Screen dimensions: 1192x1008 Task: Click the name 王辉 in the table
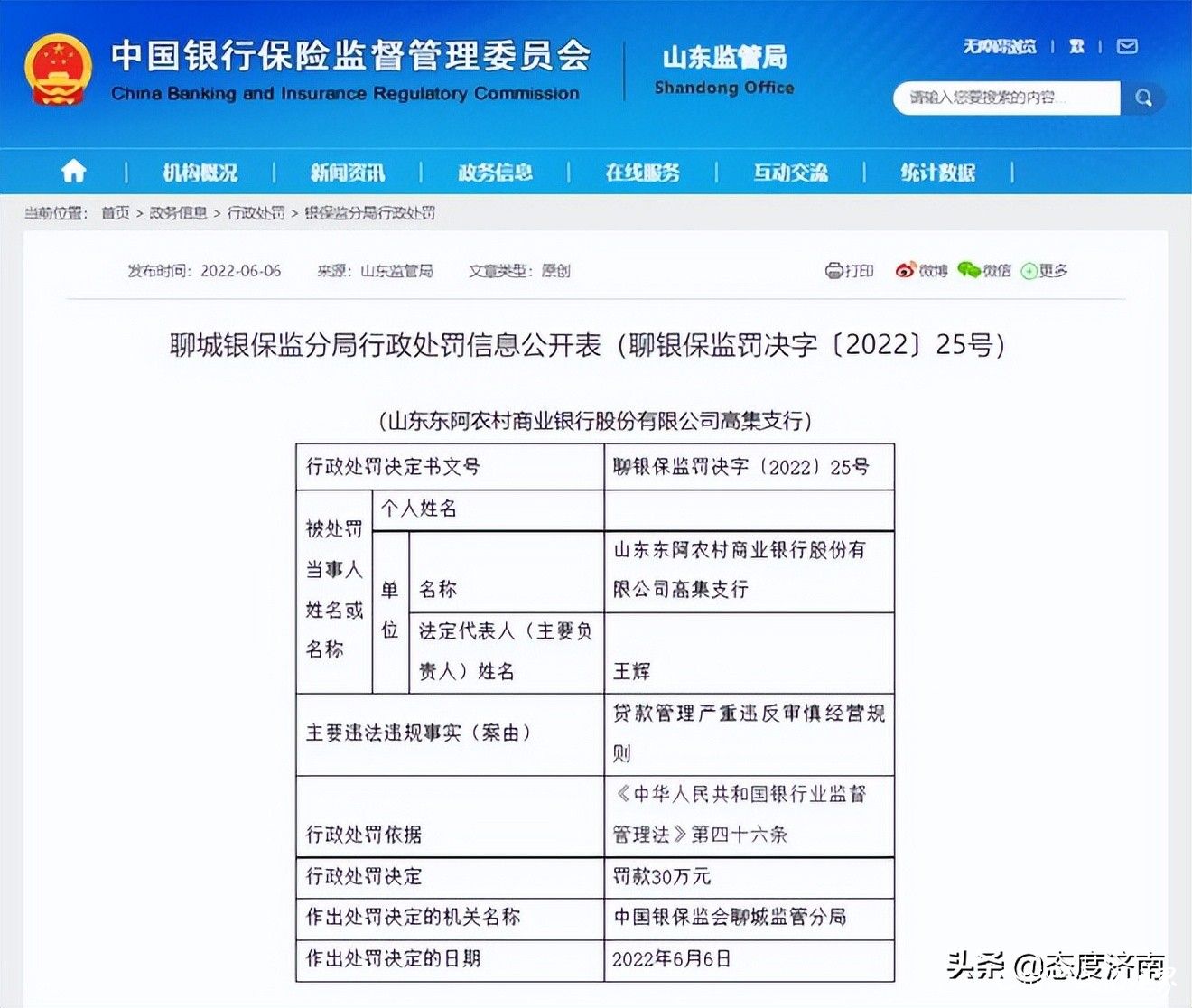click(x=632, y=671)
